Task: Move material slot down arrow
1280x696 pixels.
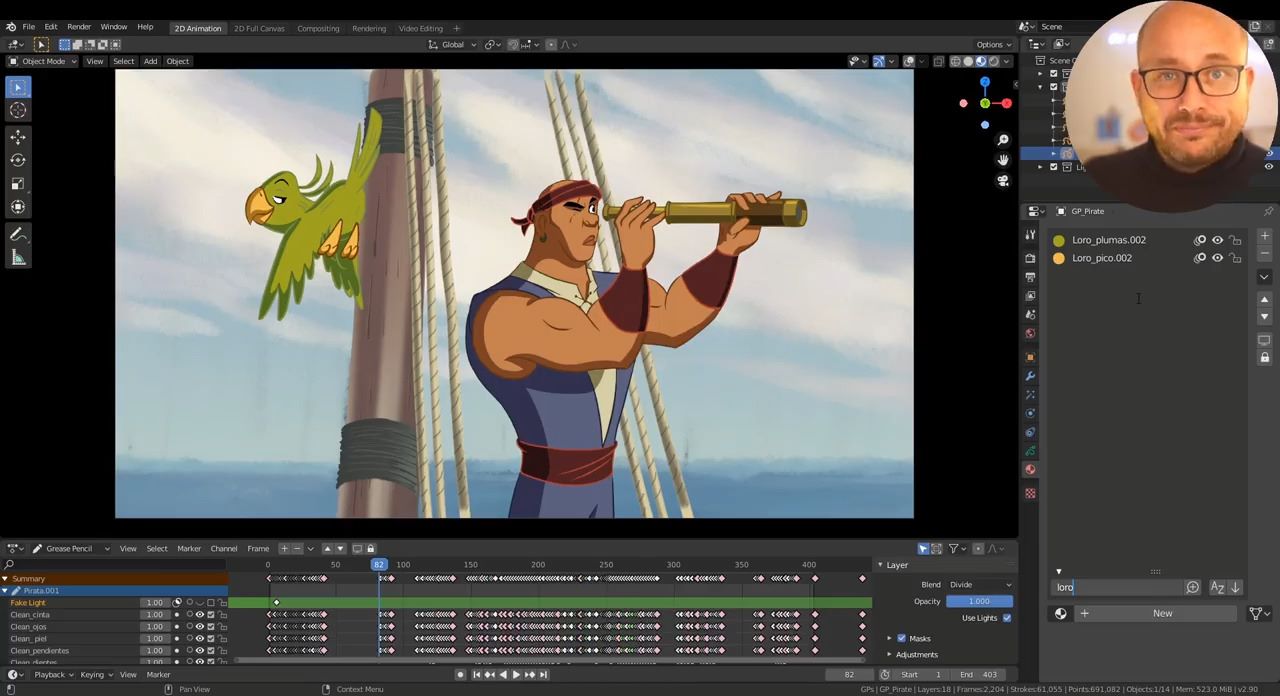Action: [1264, 316]
